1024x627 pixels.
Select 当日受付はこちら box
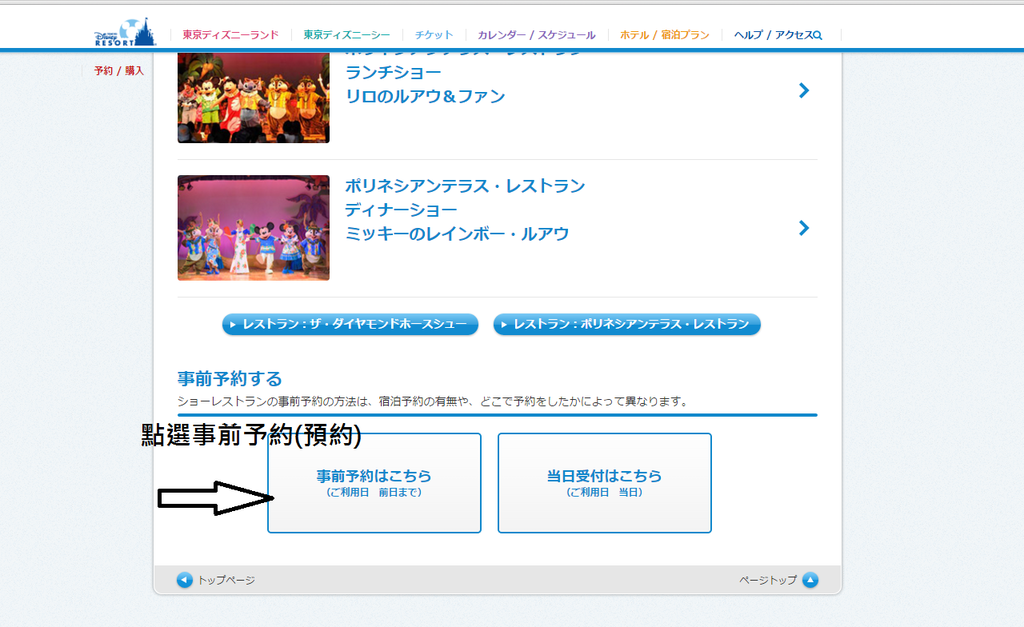(x=605, y=483)
